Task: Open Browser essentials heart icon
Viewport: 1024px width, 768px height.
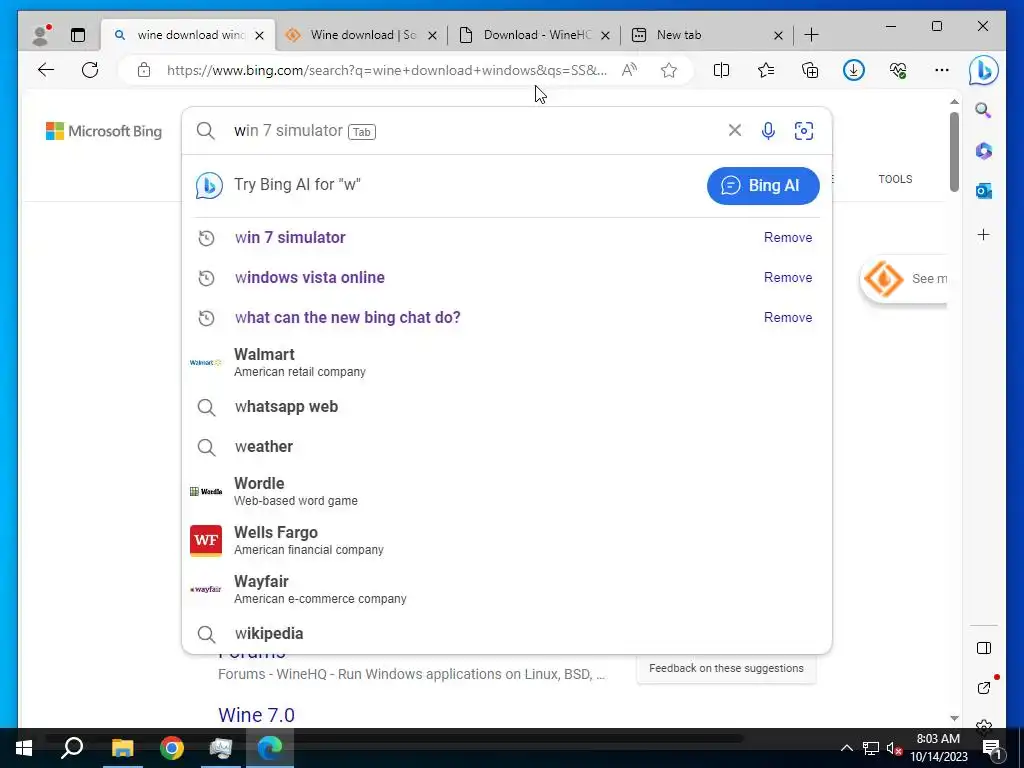Action: click(898, 70)
